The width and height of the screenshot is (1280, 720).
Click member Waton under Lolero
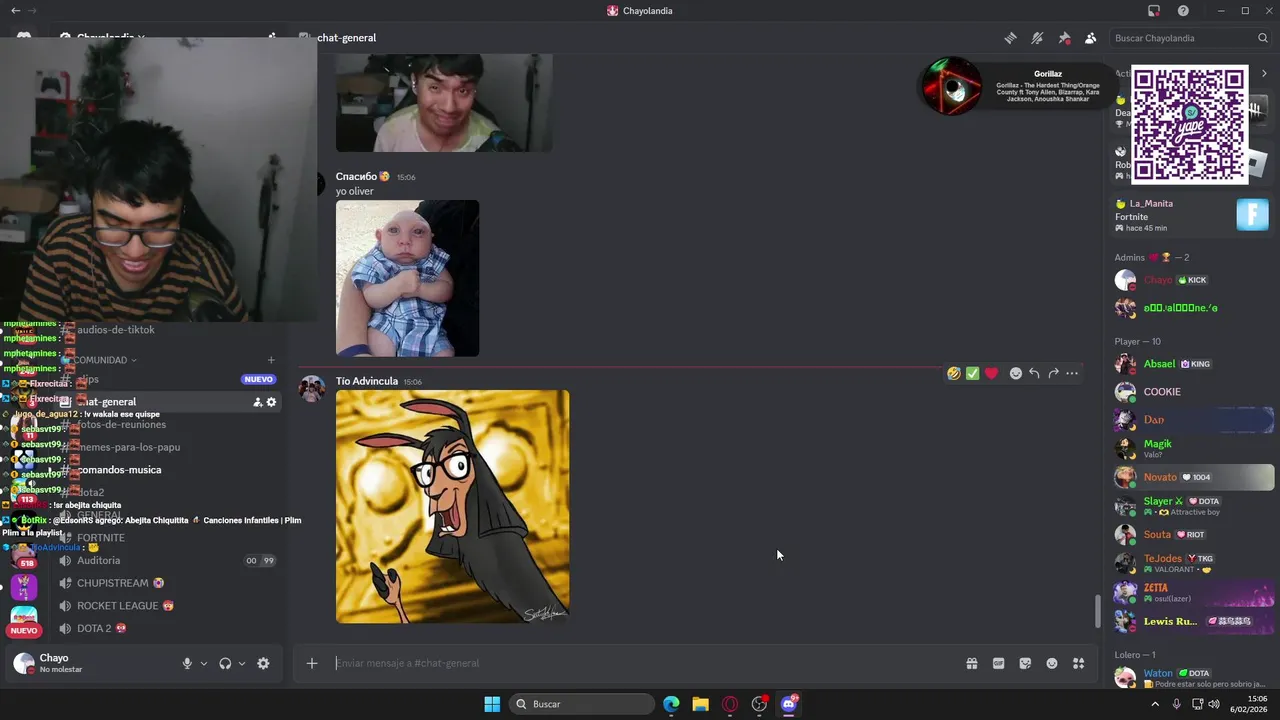click(1193, 678)
